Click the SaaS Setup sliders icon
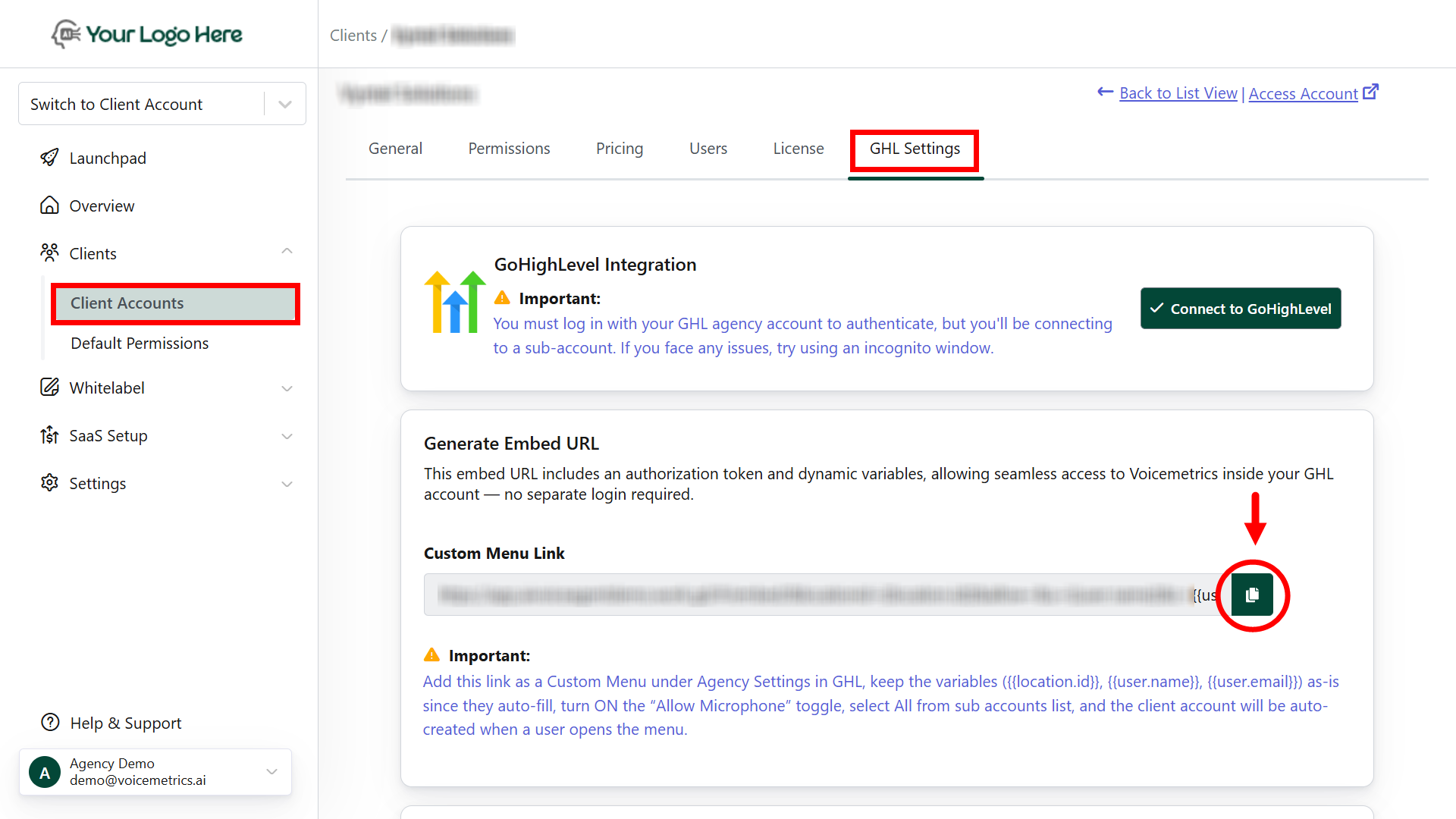Screen dimensions: 1456x819 49,435
